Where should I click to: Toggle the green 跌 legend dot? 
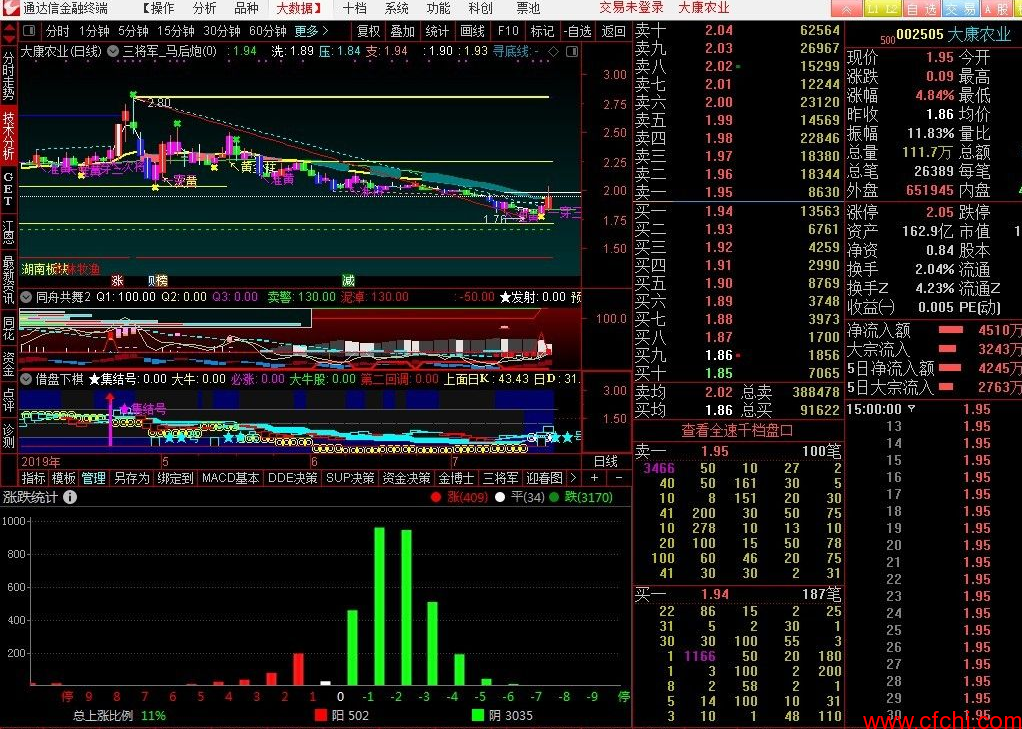554,497
